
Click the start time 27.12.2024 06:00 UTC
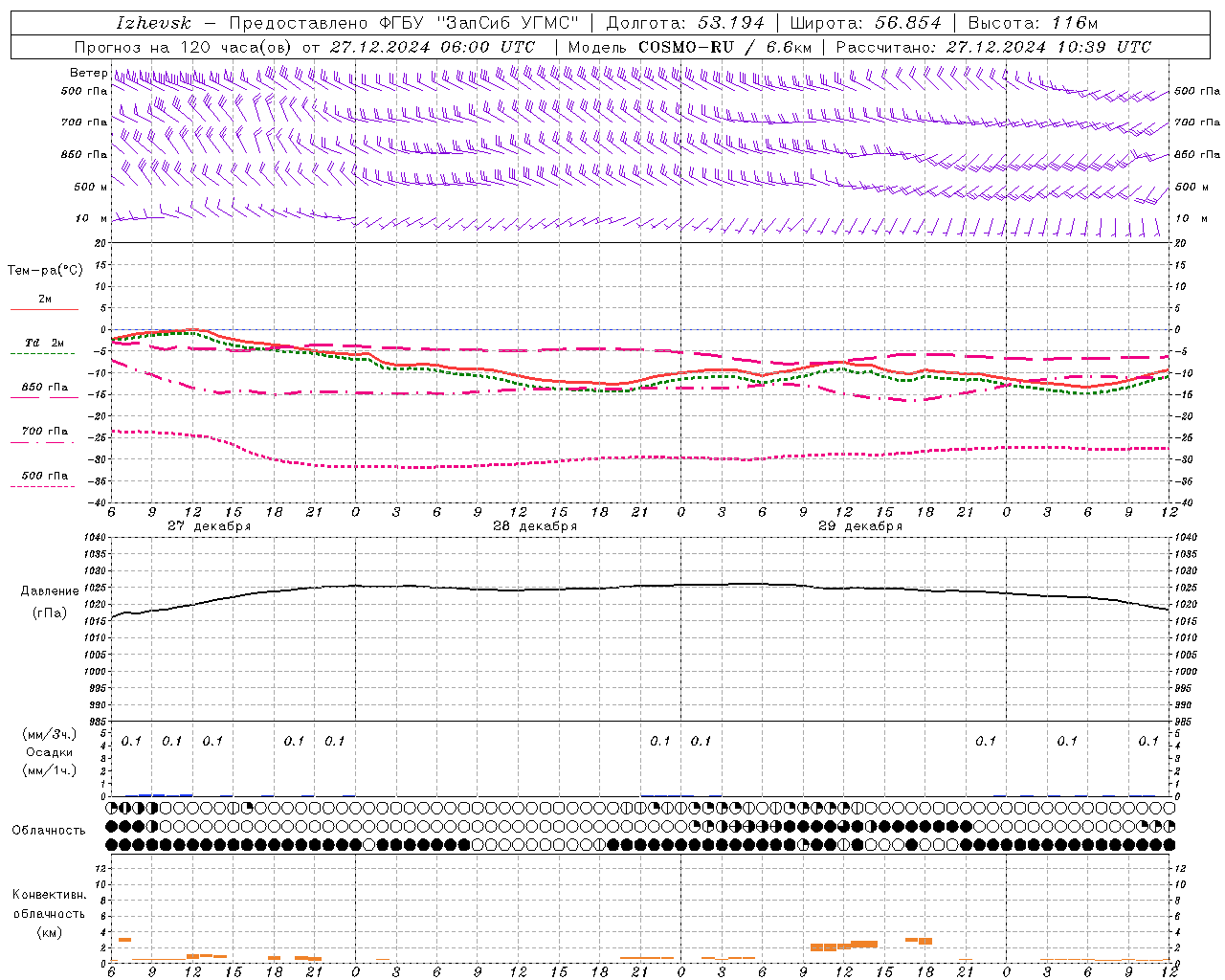433,47
